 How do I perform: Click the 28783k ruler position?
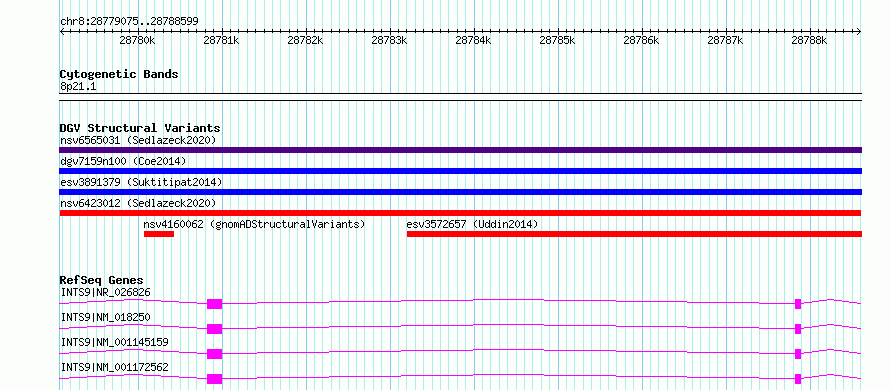(x=389, y=40)
